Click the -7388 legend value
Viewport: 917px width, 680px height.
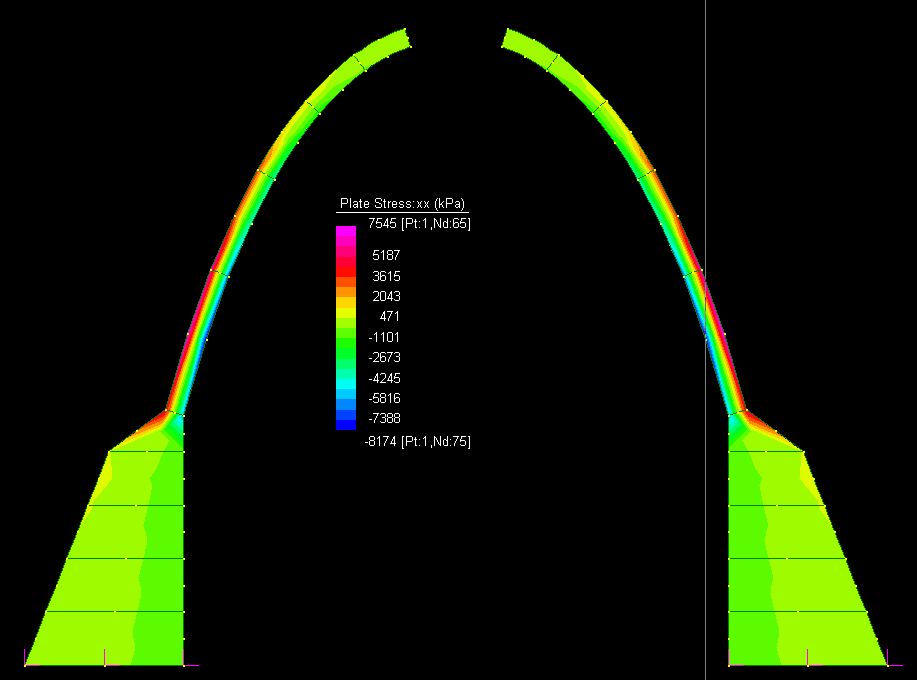point(384,418)
